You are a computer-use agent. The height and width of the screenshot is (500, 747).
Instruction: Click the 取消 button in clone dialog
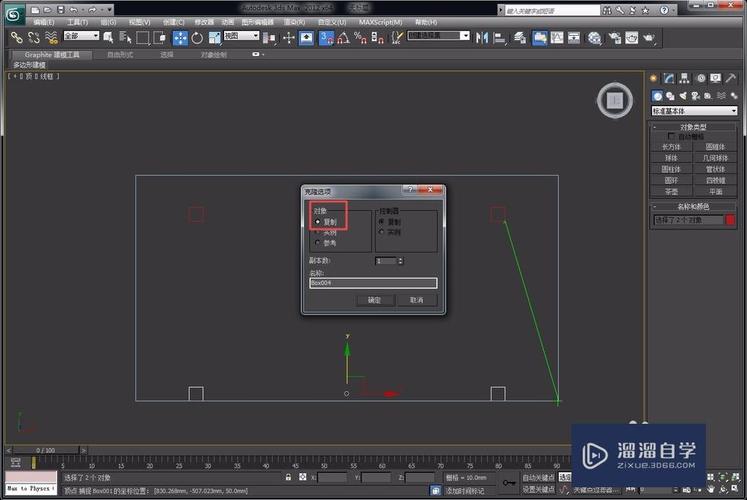(416, 300)
